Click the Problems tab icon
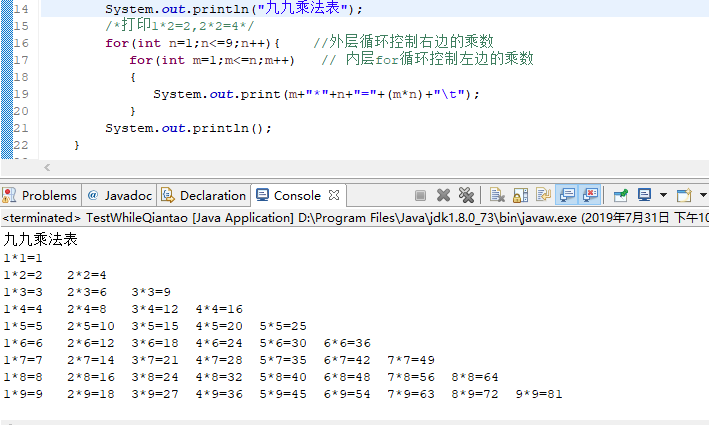The height and width of the screenshot is (425, 709). click(9, 195)
